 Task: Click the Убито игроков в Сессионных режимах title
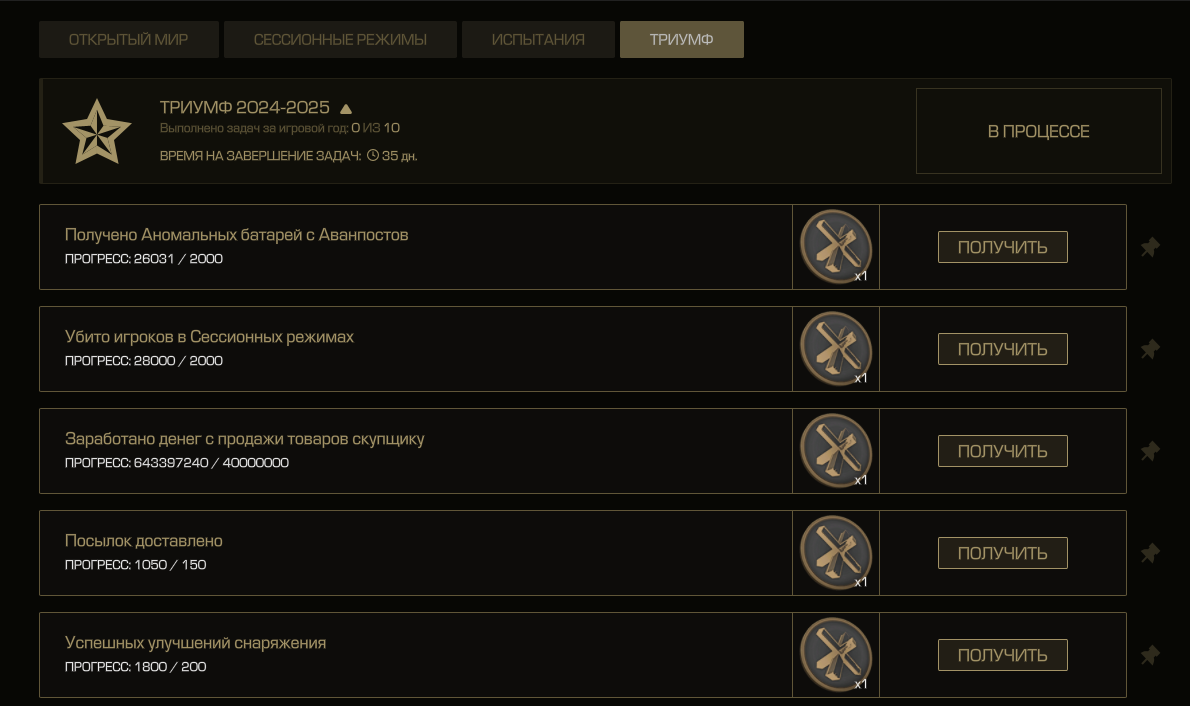(x=209, y=337)
